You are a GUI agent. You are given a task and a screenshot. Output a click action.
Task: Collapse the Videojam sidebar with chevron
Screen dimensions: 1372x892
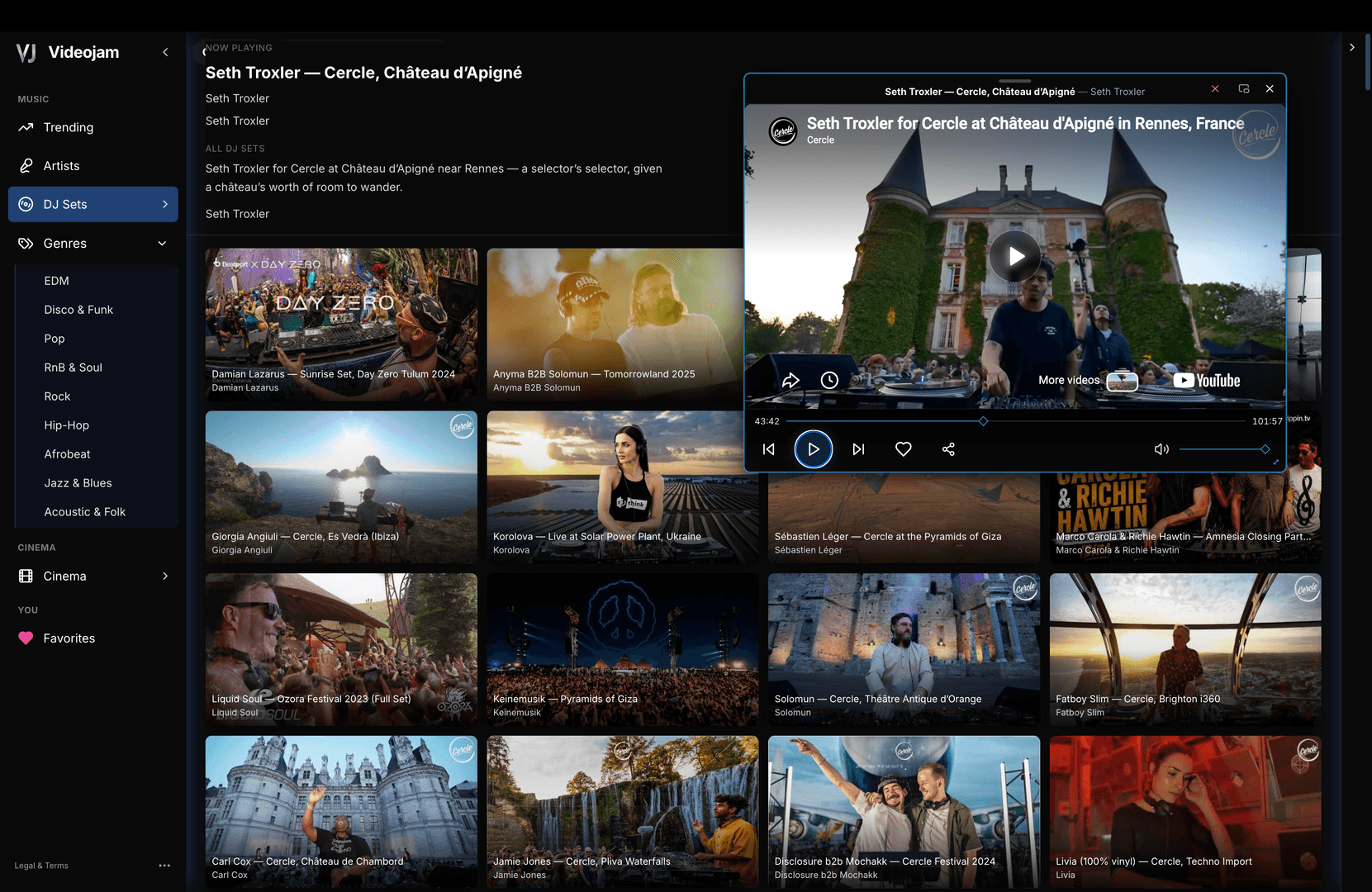[x=165, y=52]
